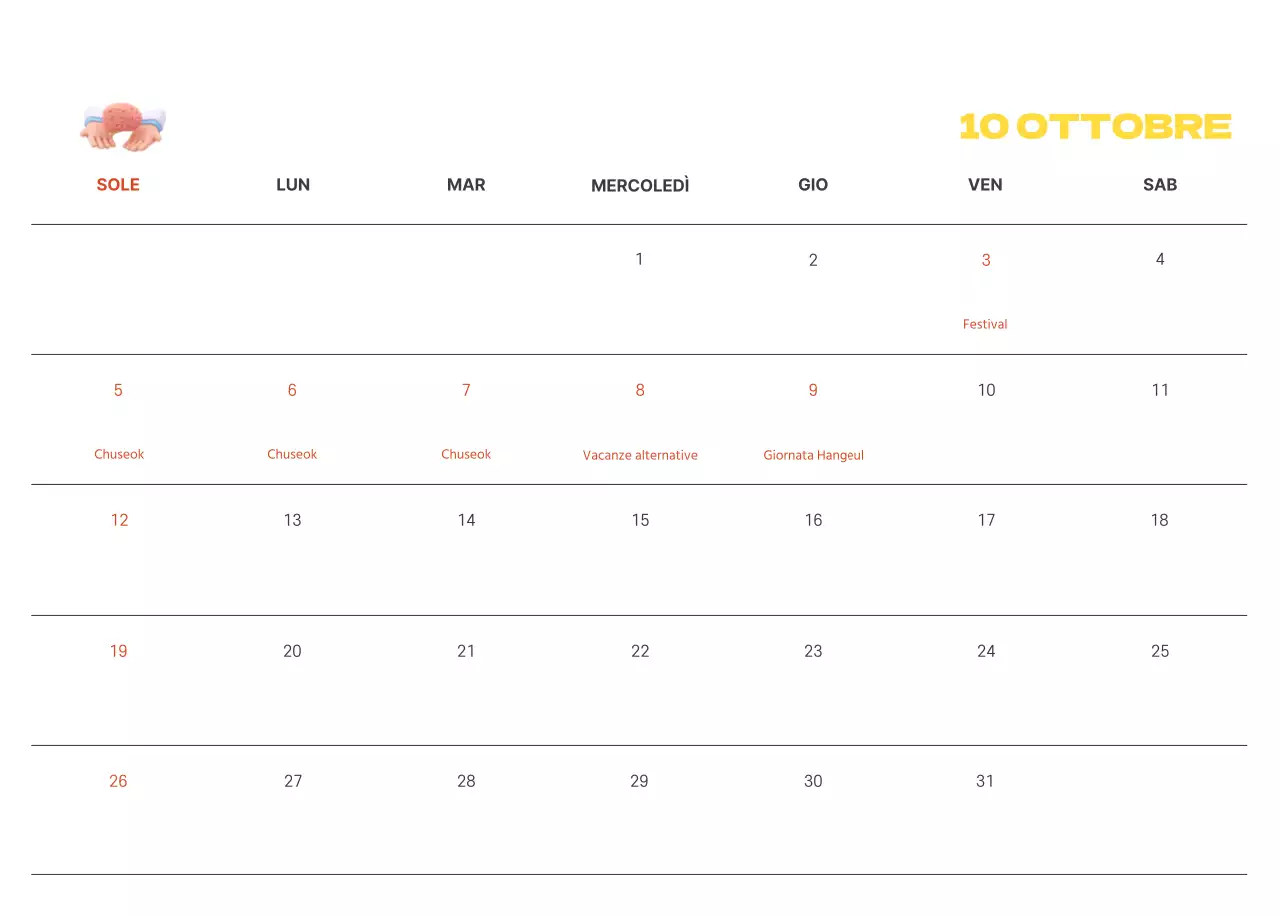Click the Chuseok label under date 5
This screenshot has height=916, width=1280.
pos(119,454)
